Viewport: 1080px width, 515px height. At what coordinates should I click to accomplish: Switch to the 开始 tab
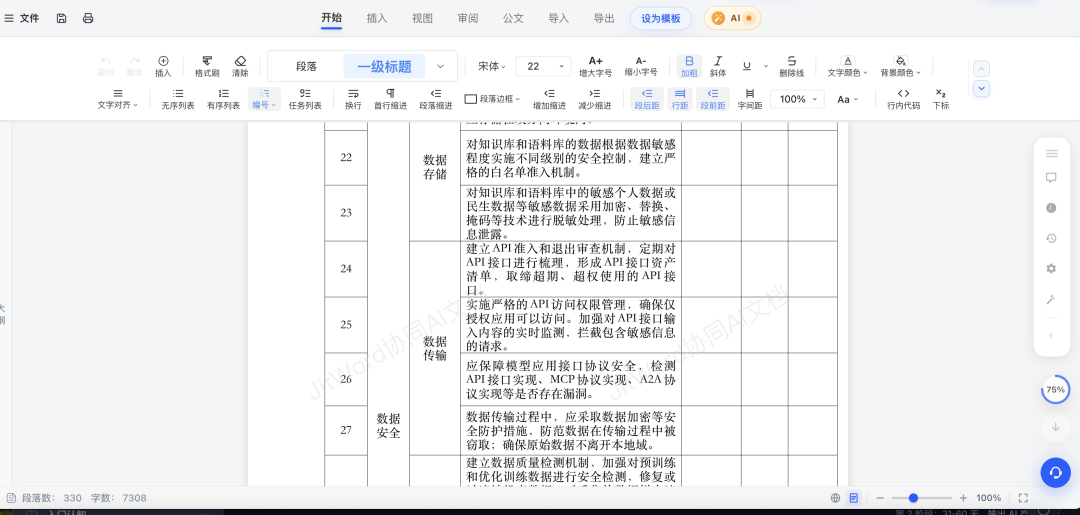pyautogui.click(x=331, y=19)
